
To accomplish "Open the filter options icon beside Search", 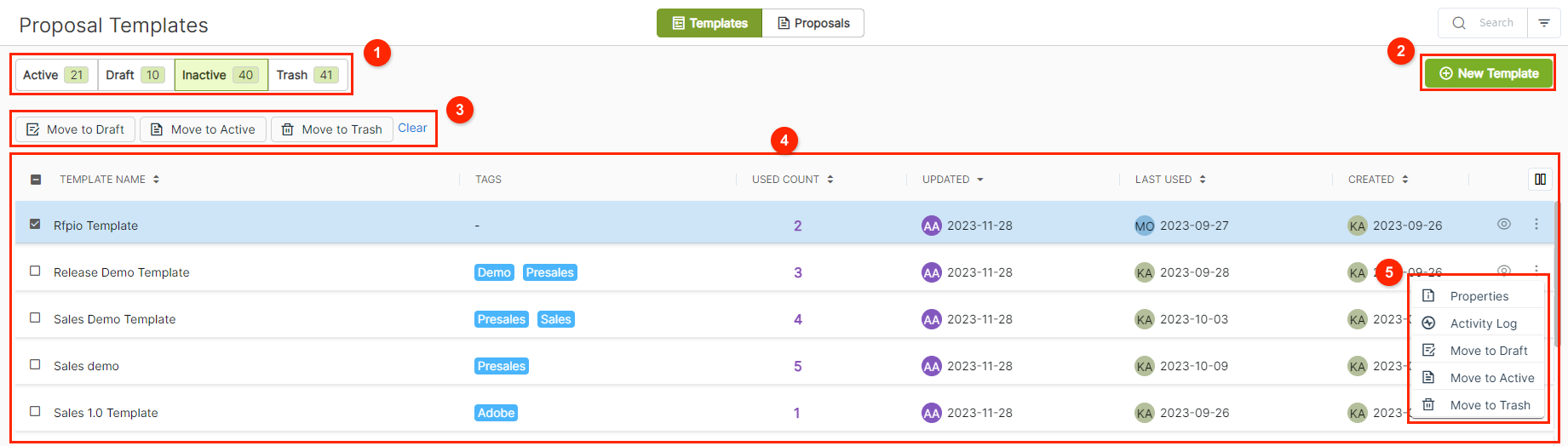I will (1544, 23).
